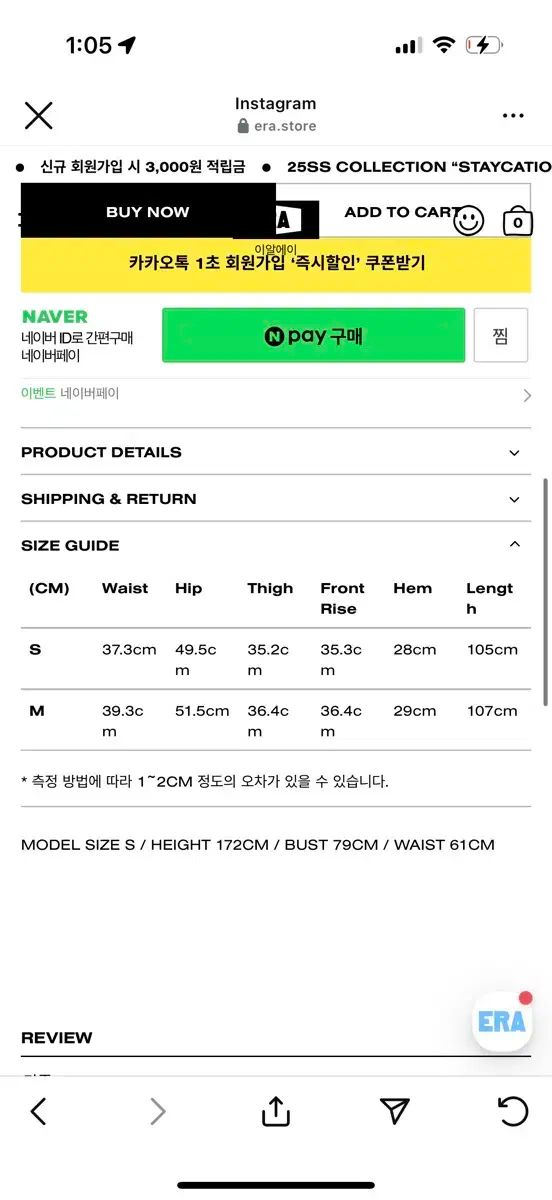The image size is (552, 1200).
Task: Tap the green N pay 구매 button
Action: click(x=313, y=335)
